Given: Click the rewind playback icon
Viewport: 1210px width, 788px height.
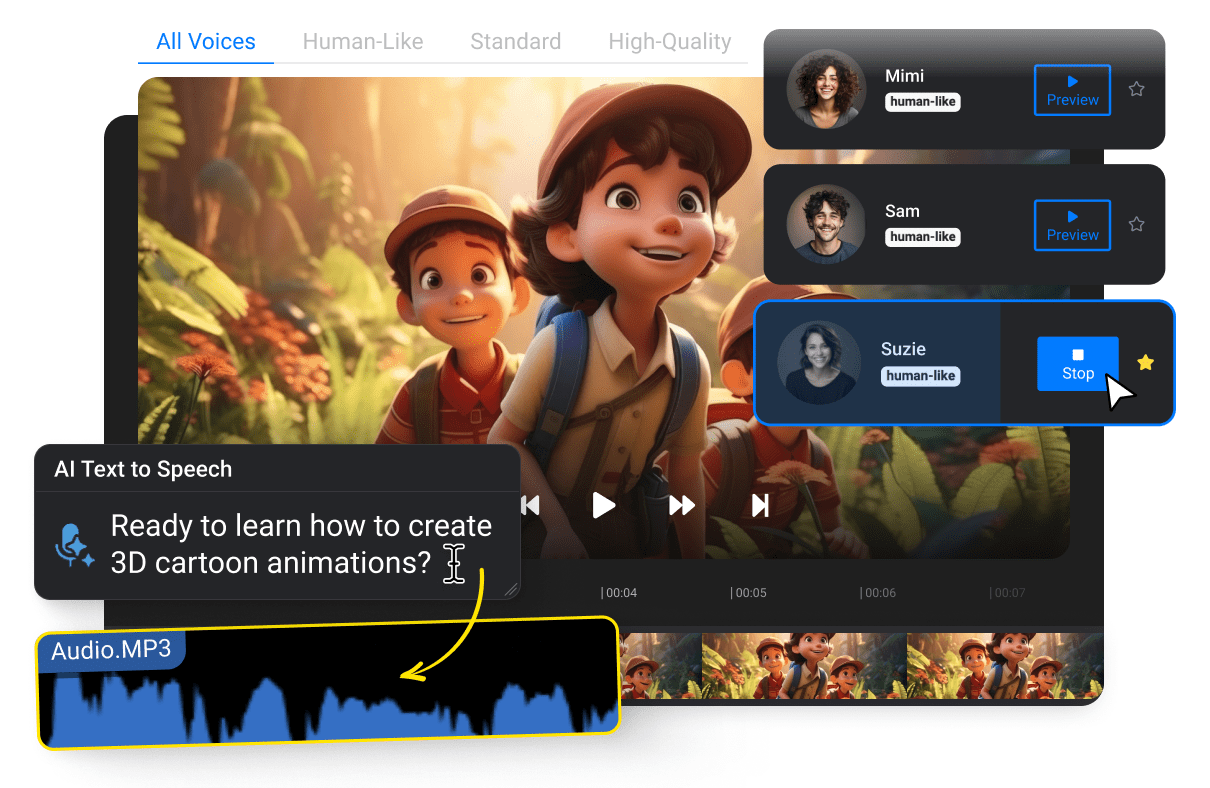Looking at the screenshot, I should click(x=529, y=505).
